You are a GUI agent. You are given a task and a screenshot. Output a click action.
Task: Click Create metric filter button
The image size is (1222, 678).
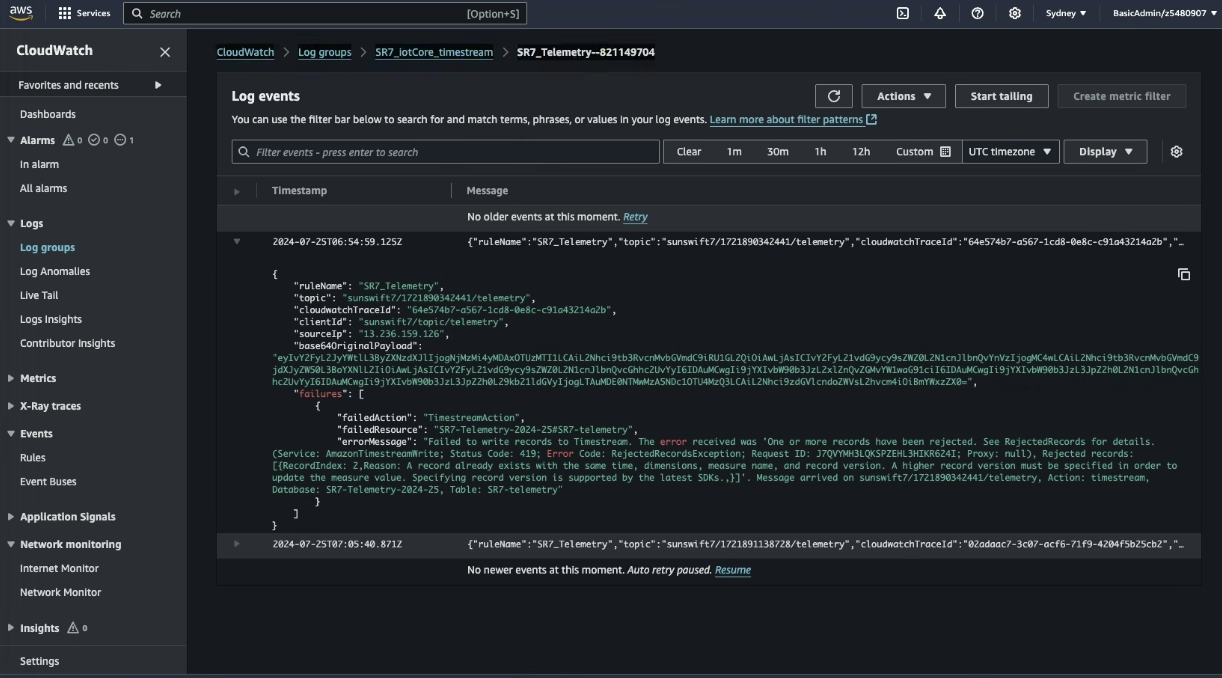1121,96
